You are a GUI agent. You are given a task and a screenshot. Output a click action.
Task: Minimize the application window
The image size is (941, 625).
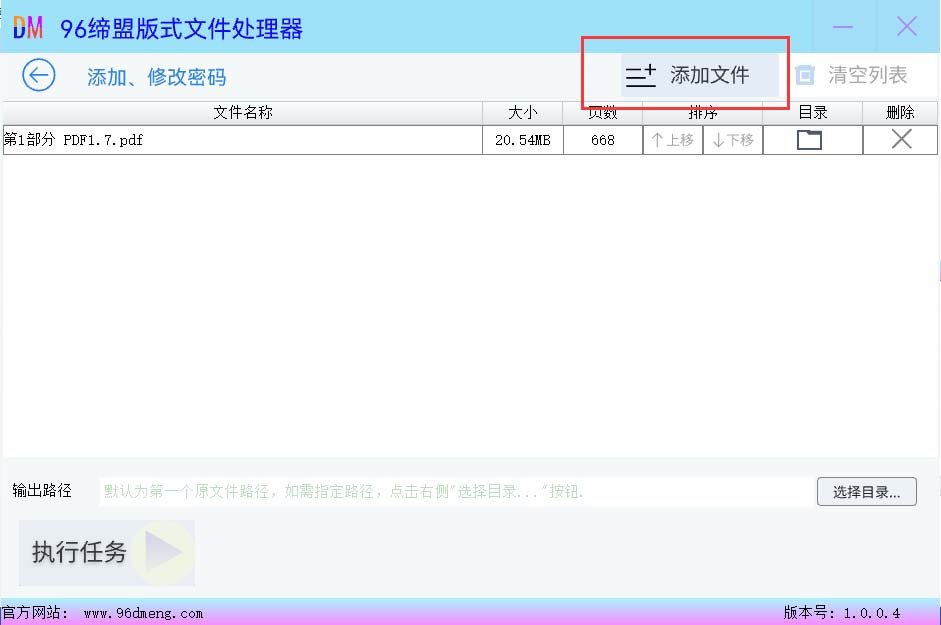843,27
